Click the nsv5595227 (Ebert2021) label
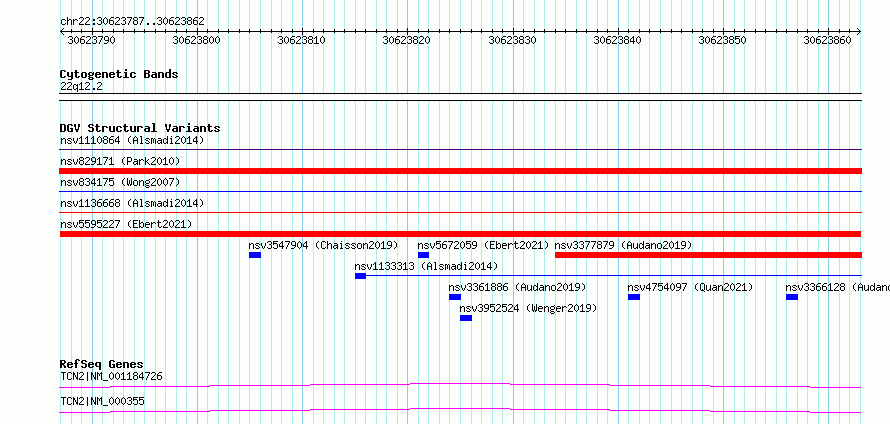Viewport: 890px width, 424px height. point(126,224)
